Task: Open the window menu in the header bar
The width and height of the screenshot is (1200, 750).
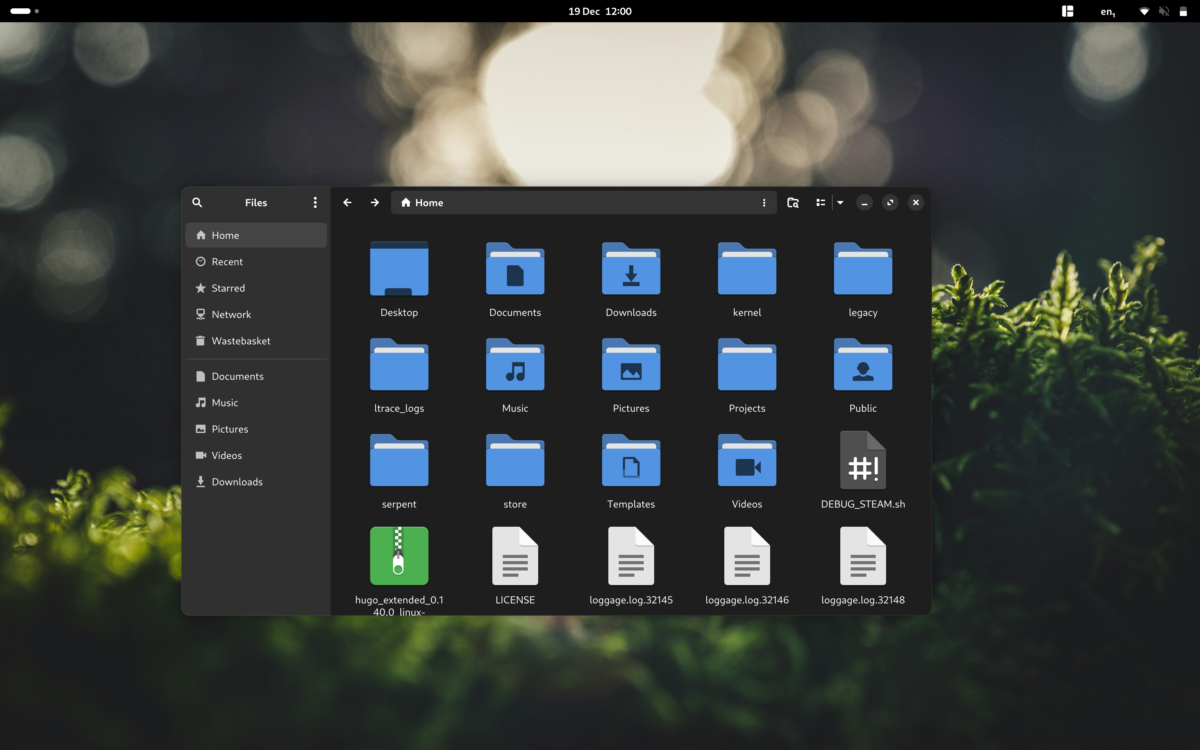Action: [764, 202]
